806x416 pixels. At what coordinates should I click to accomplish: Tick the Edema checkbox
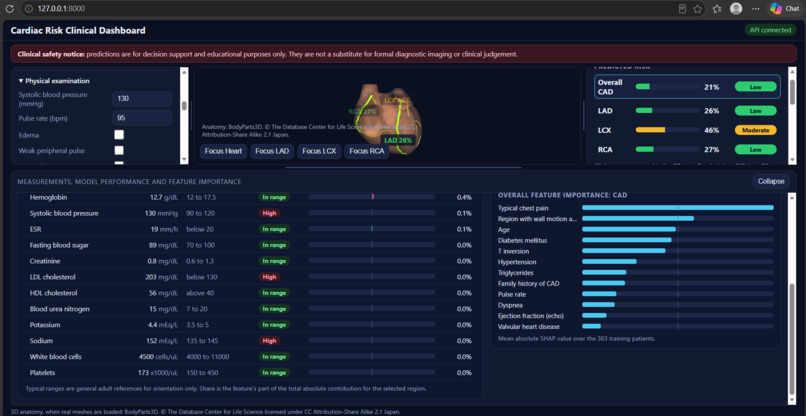point(119,135)
